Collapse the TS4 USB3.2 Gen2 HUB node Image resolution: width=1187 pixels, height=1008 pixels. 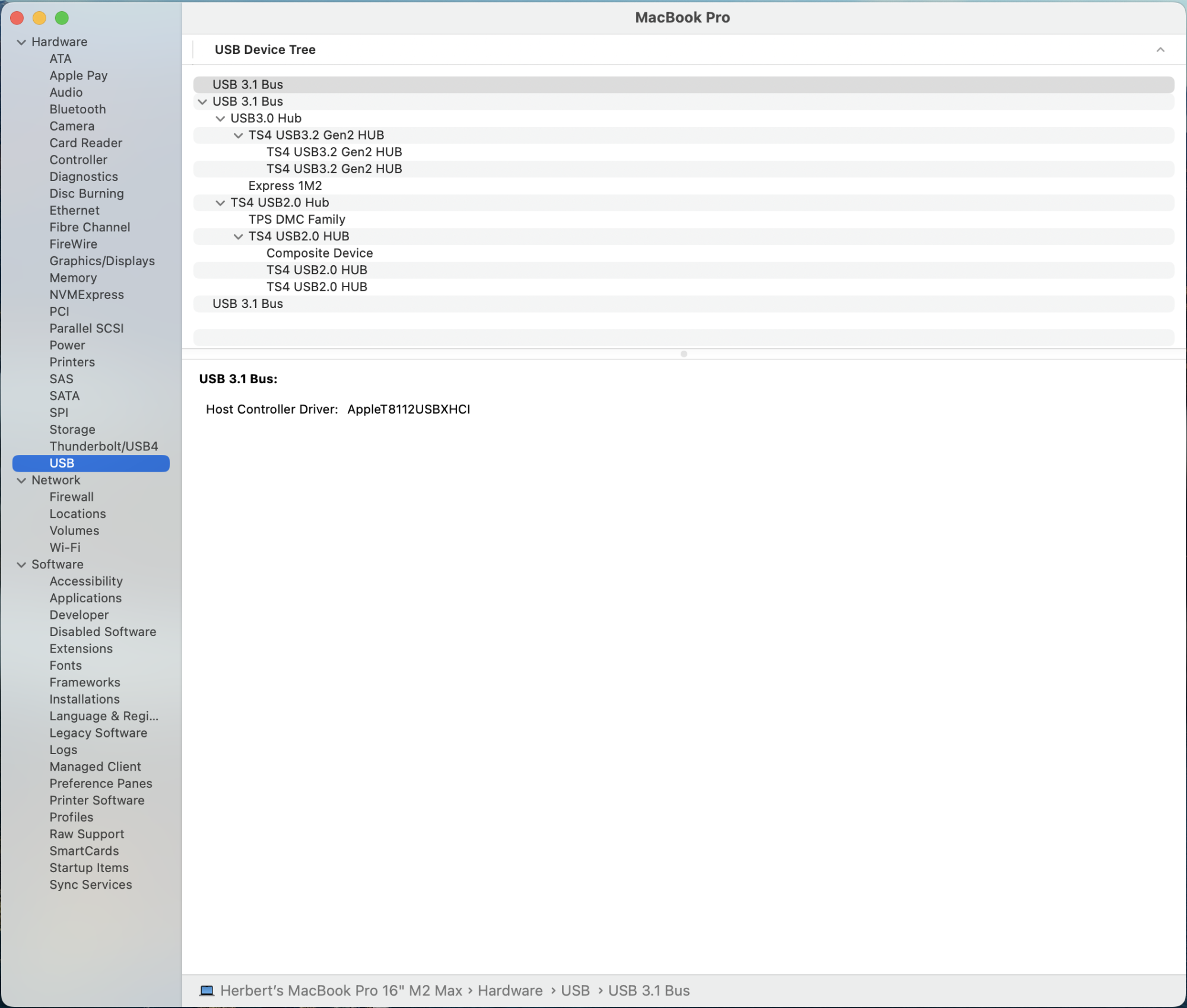click(x=238, y=135)
